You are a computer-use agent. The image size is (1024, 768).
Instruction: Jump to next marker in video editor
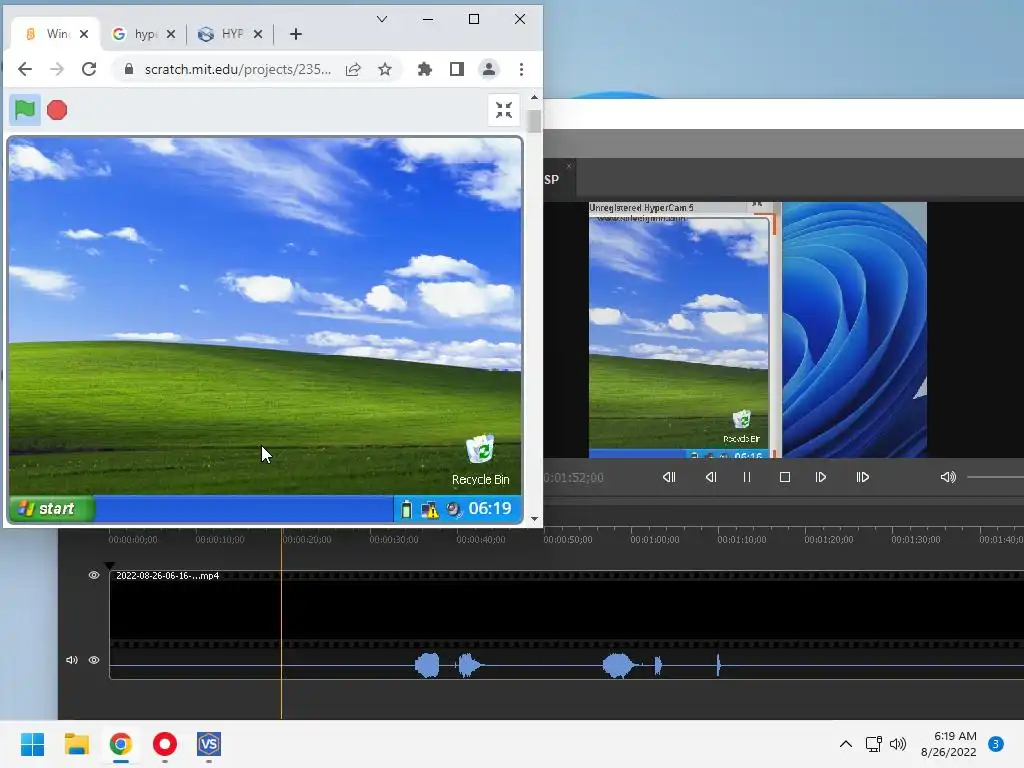coord(863,477)
